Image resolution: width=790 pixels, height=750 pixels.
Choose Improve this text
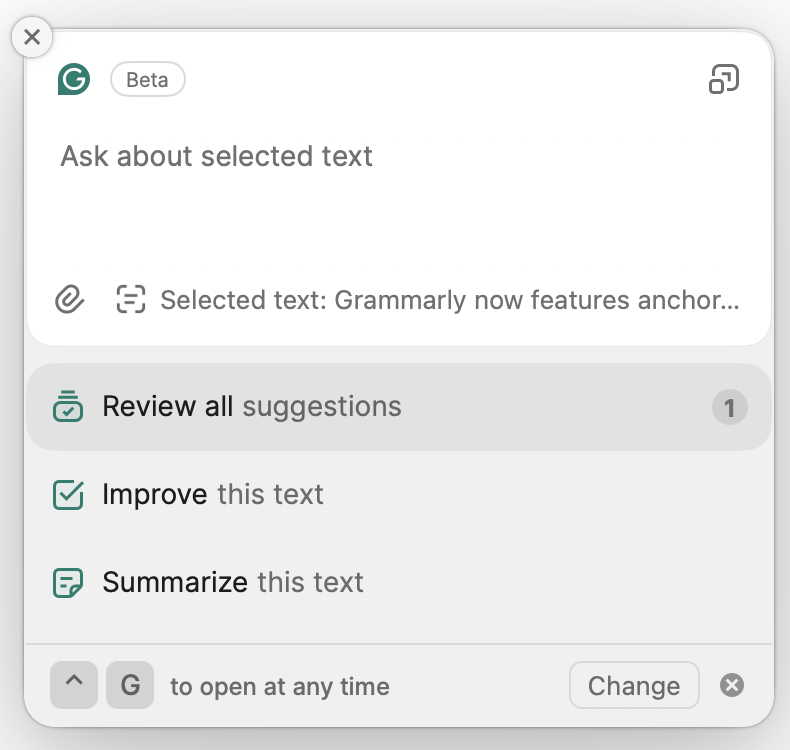click(x=399, y=494)
